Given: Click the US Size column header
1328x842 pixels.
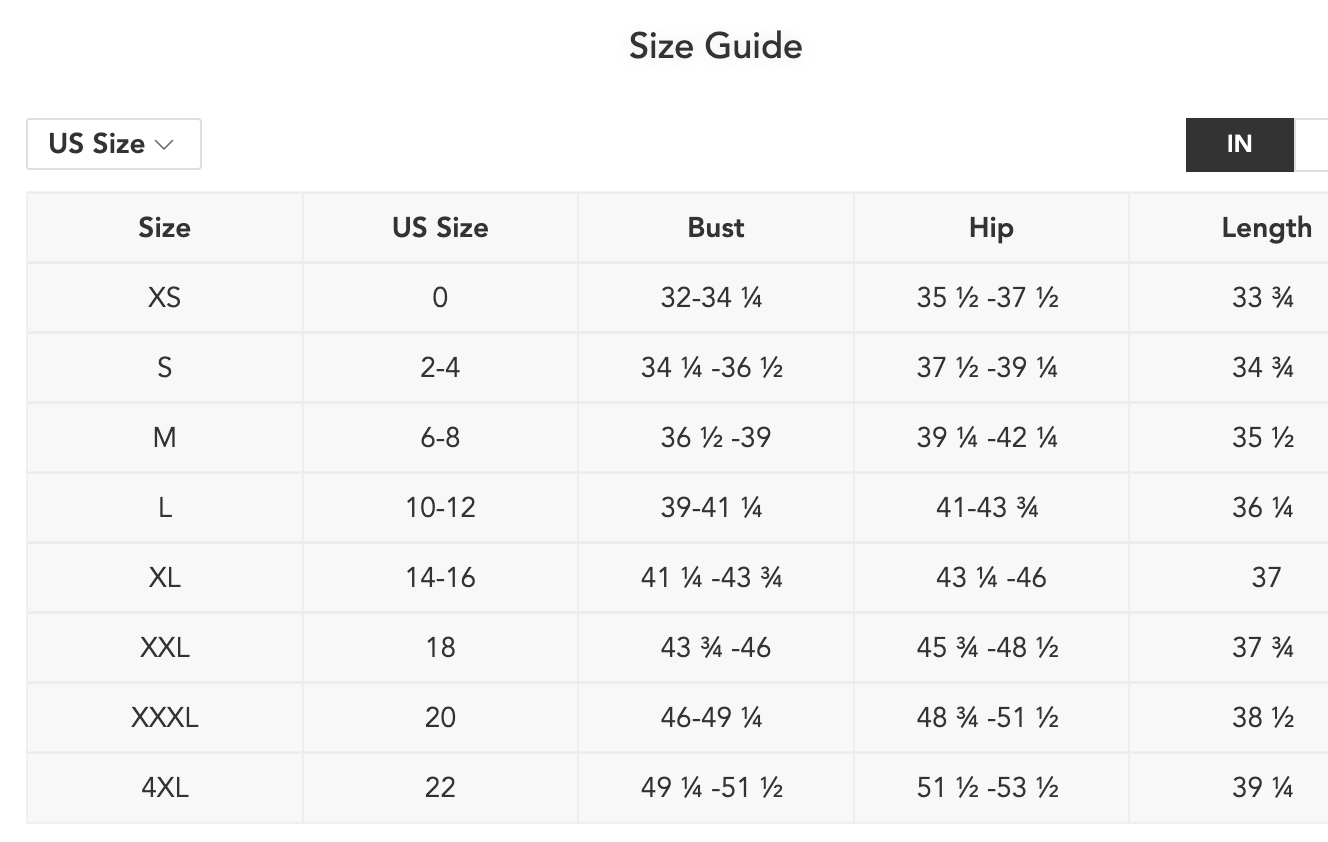Looking at the screenshot, I should coord(440,228).
